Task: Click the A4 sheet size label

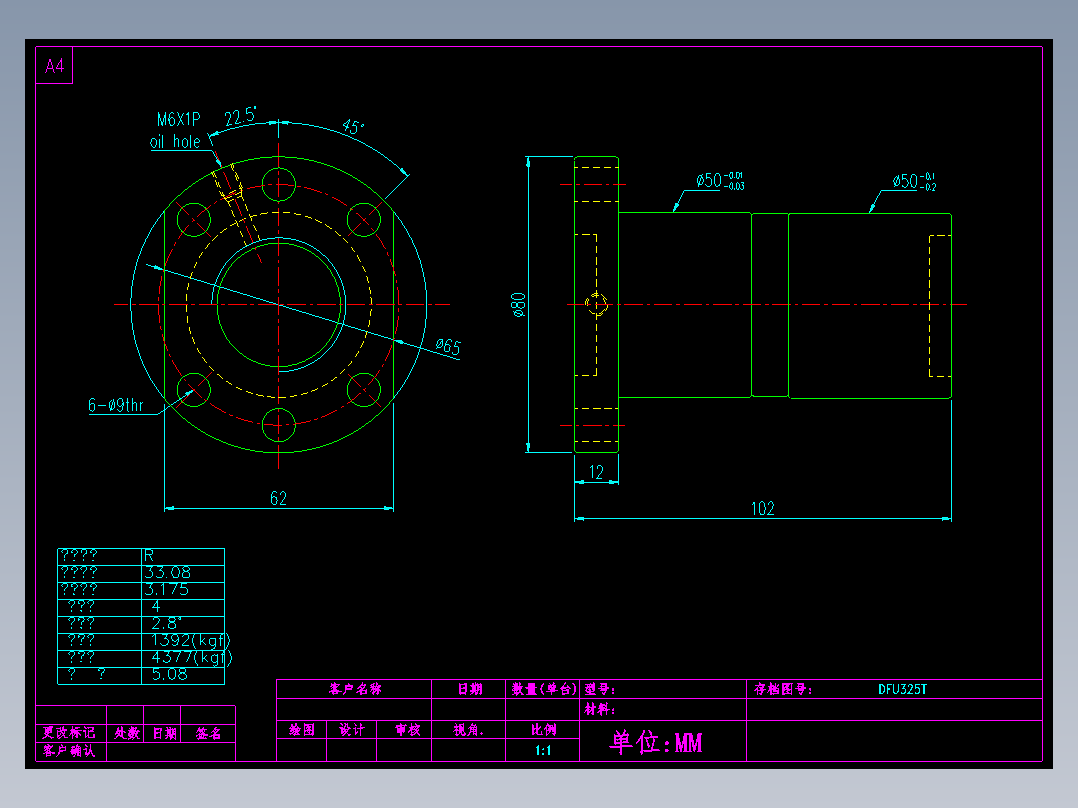Action: [54, 66]
